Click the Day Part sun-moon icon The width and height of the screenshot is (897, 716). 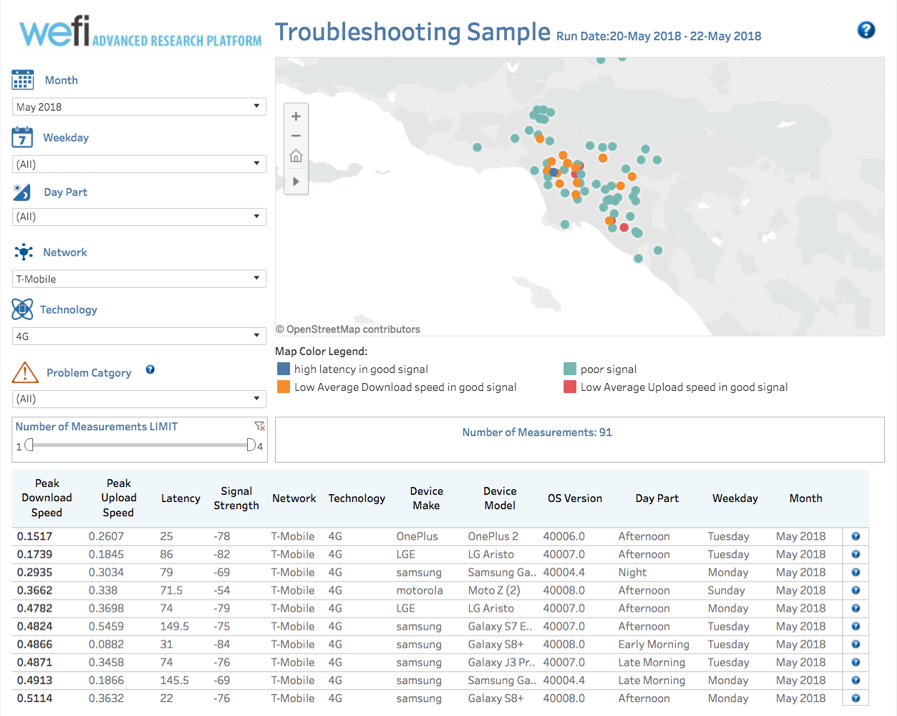(22, 192)
